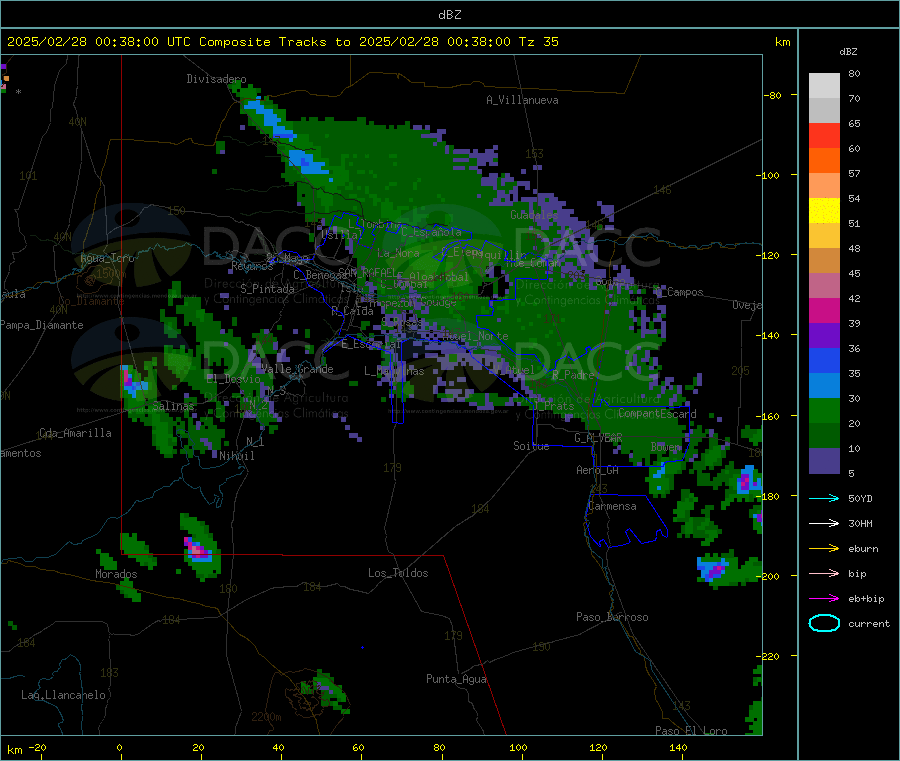
Task: Pick the green 20-30 dBZ legend swatch
Action: [x=824, y=411]
